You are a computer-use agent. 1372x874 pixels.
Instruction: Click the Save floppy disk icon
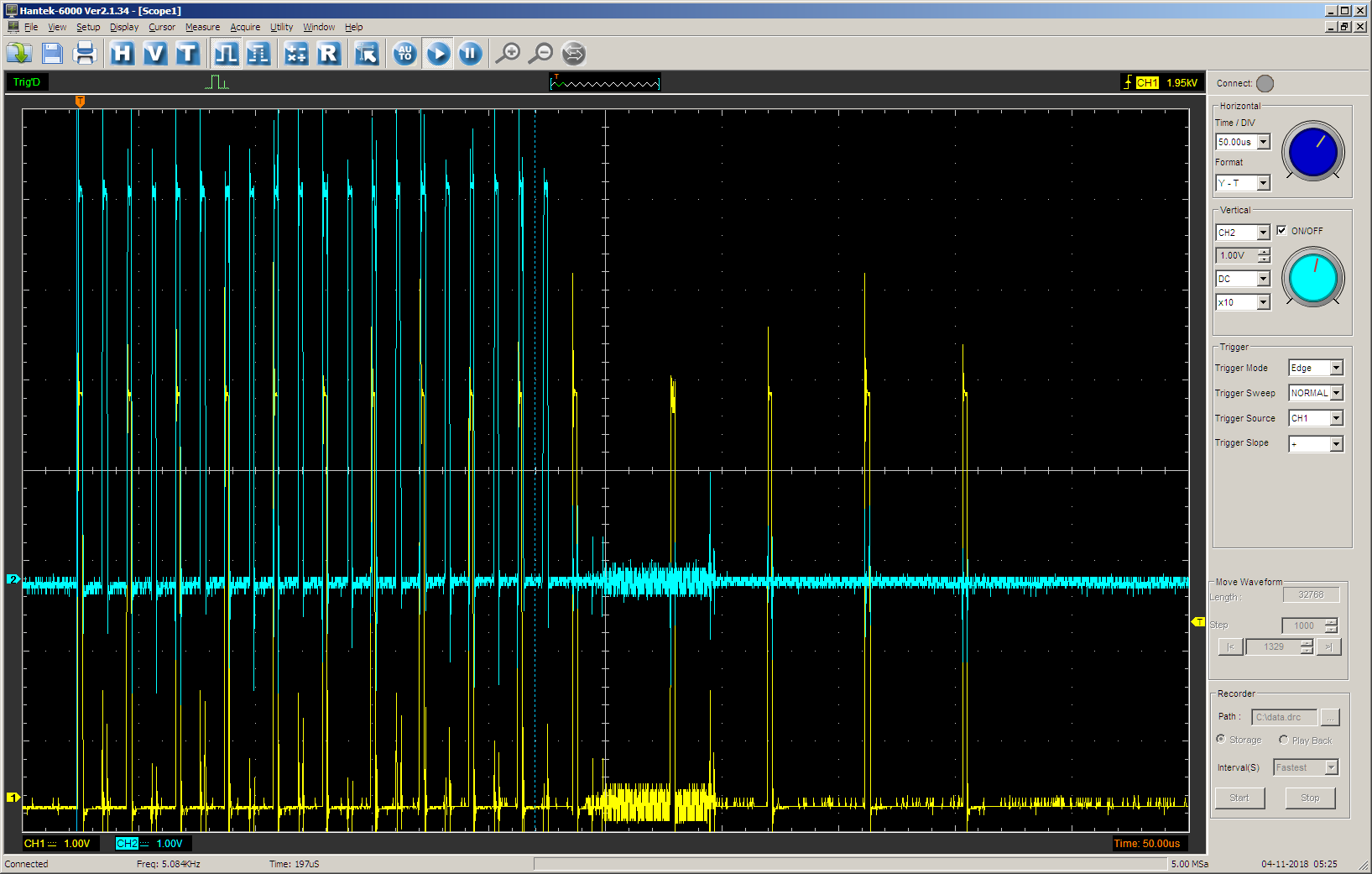pos(52,54)
